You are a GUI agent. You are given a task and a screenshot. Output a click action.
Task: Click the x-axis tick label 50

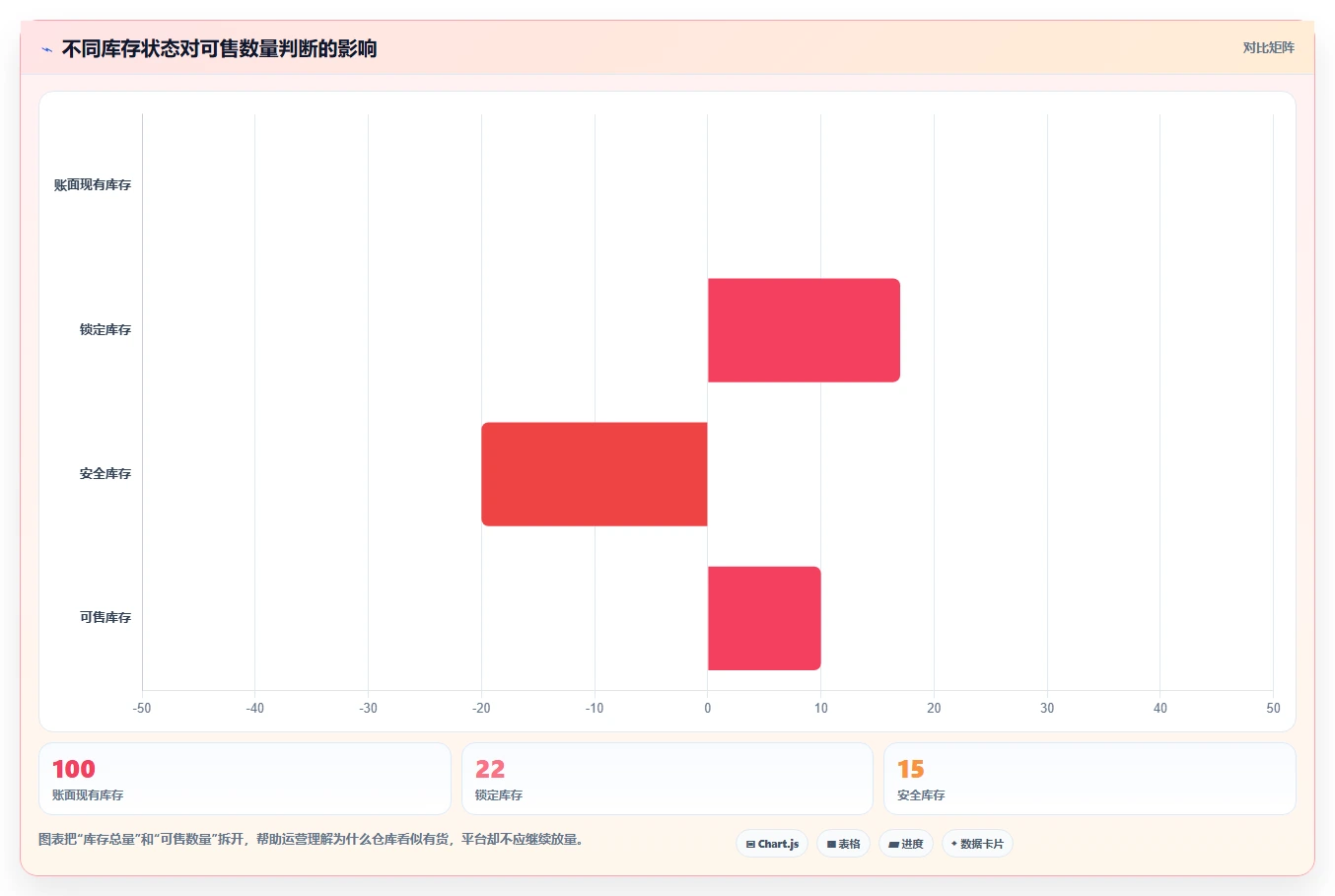1273,709
